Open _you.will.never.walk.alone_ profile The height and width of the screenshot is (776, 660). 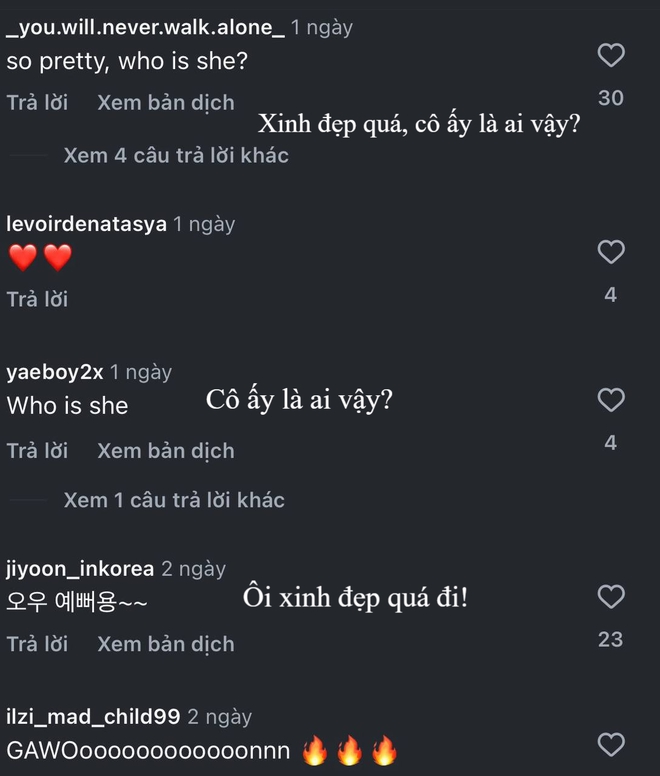click(145, 28)
